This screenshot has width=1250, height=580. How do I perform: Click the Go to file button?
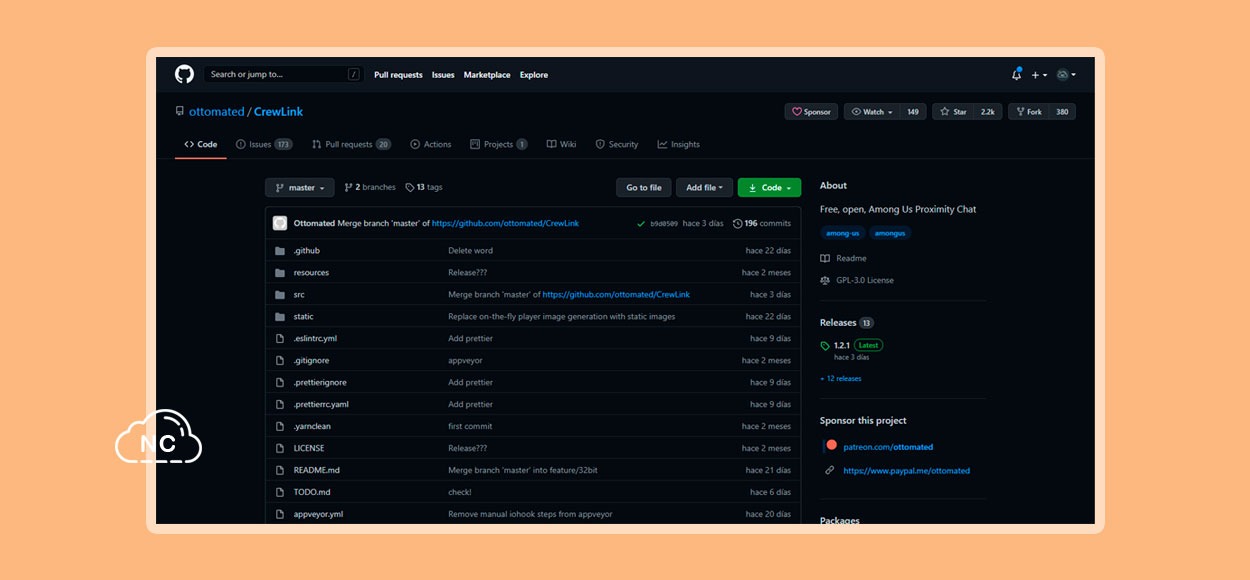click(x=644, y=188)
